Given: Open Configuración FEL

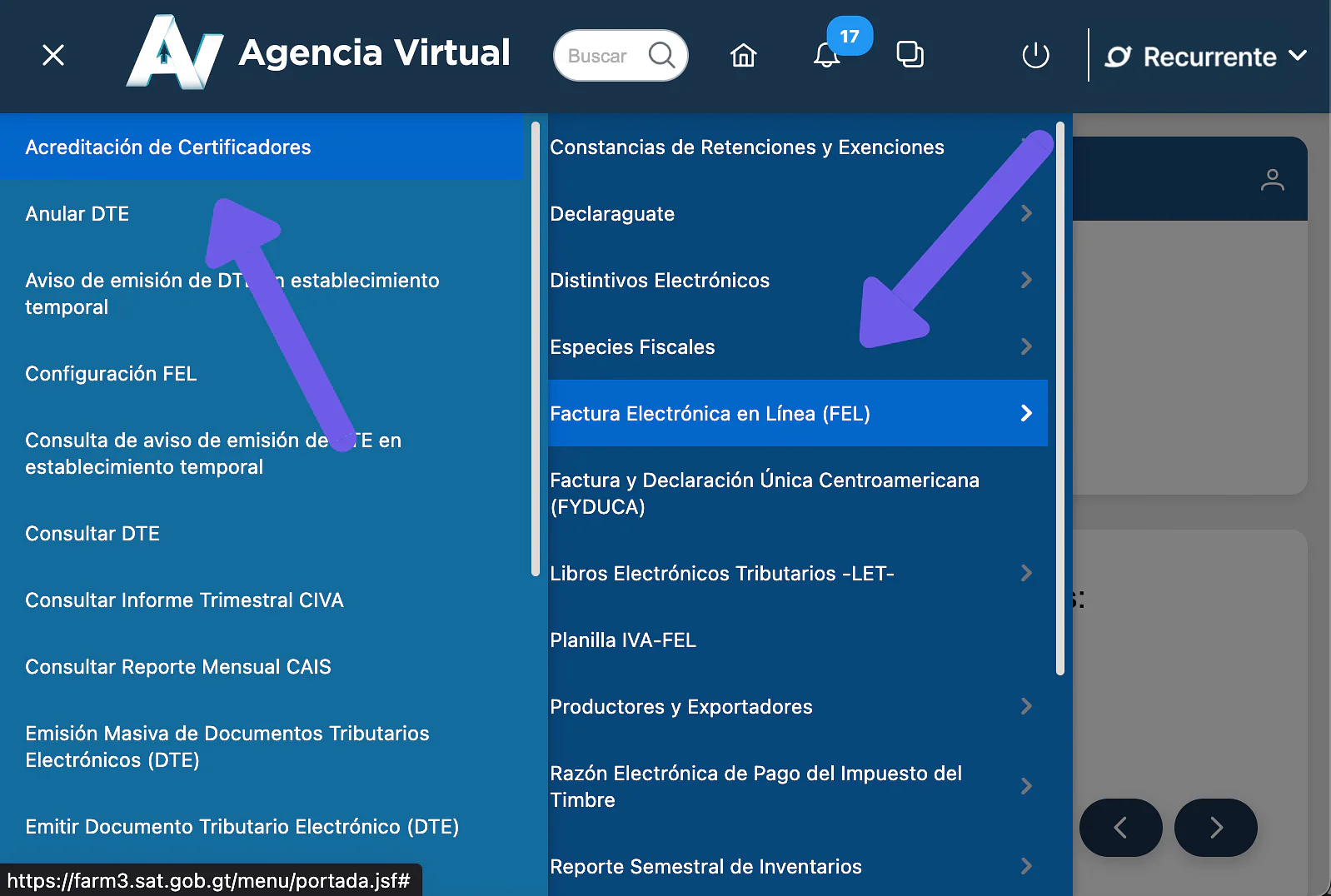Looking at the screenshot, I should (262, 373).
